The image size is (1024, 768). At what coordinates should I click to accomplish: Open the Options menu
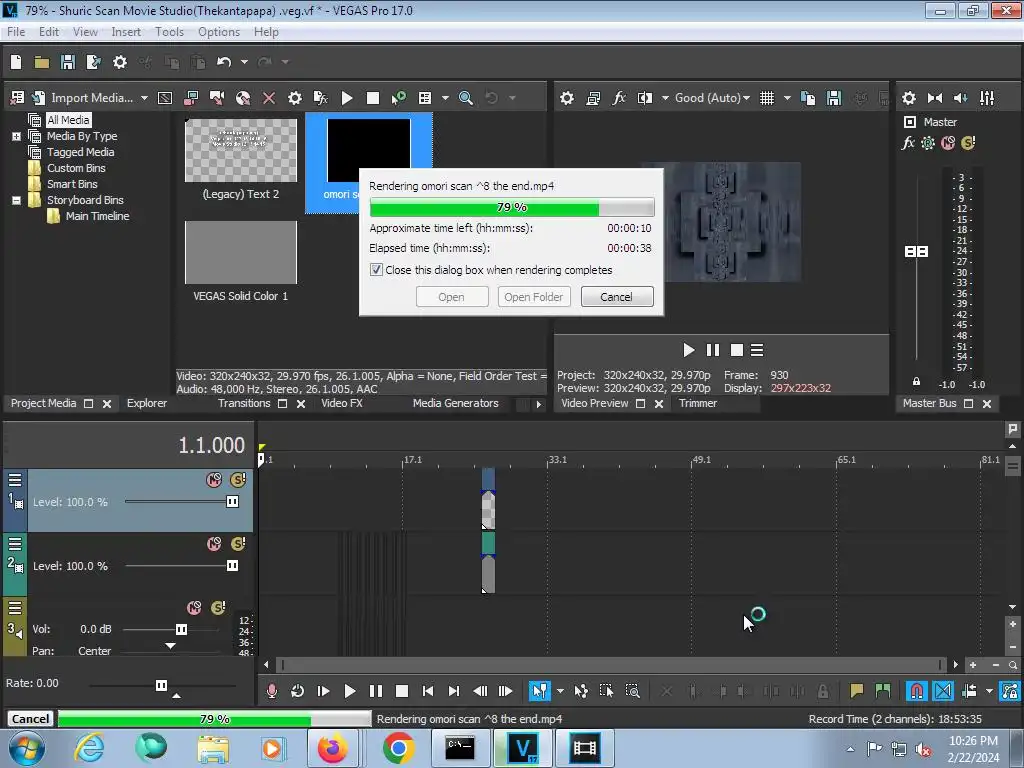coord(219,32)
